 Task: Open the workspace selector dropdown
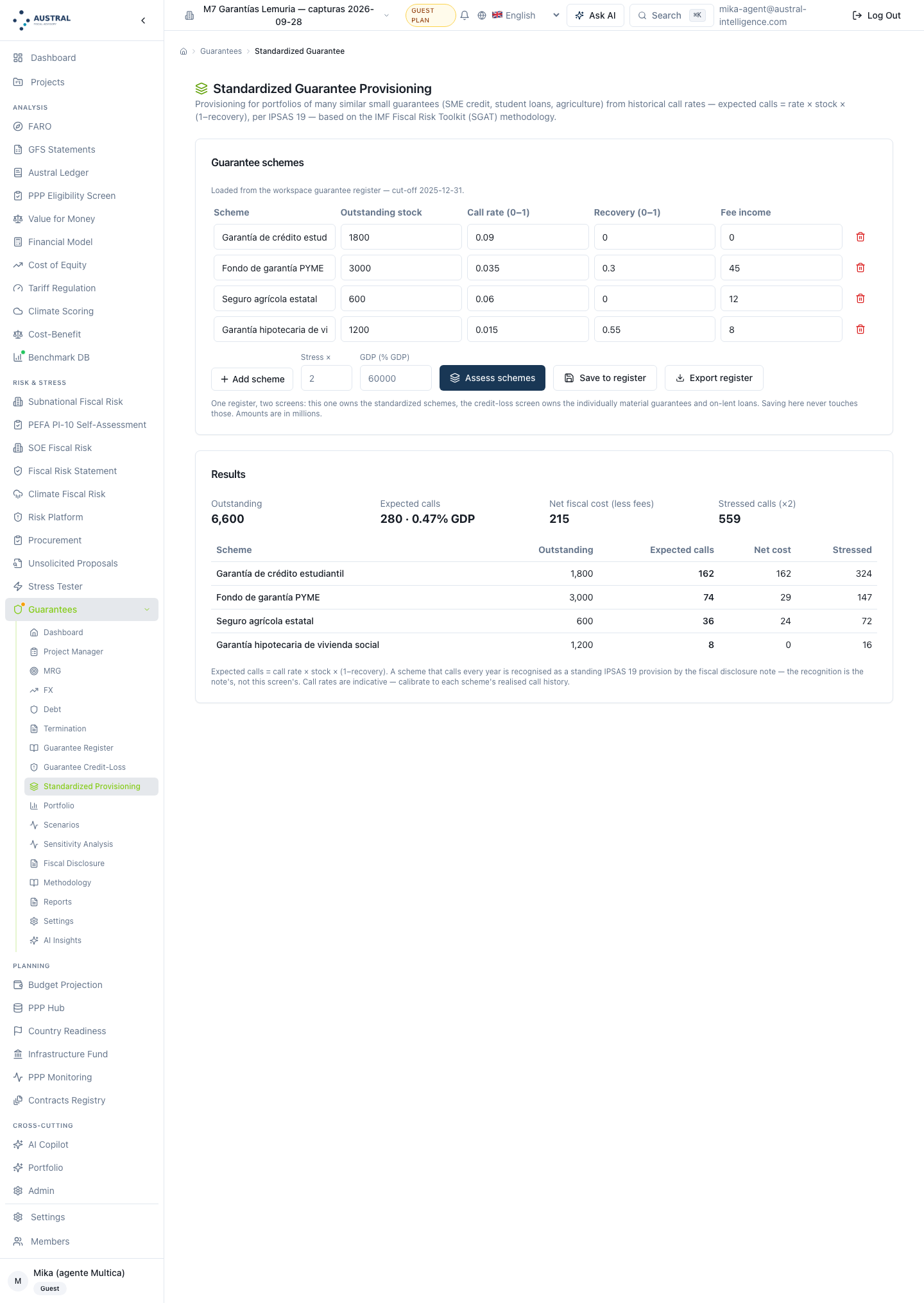coord(287,15)
